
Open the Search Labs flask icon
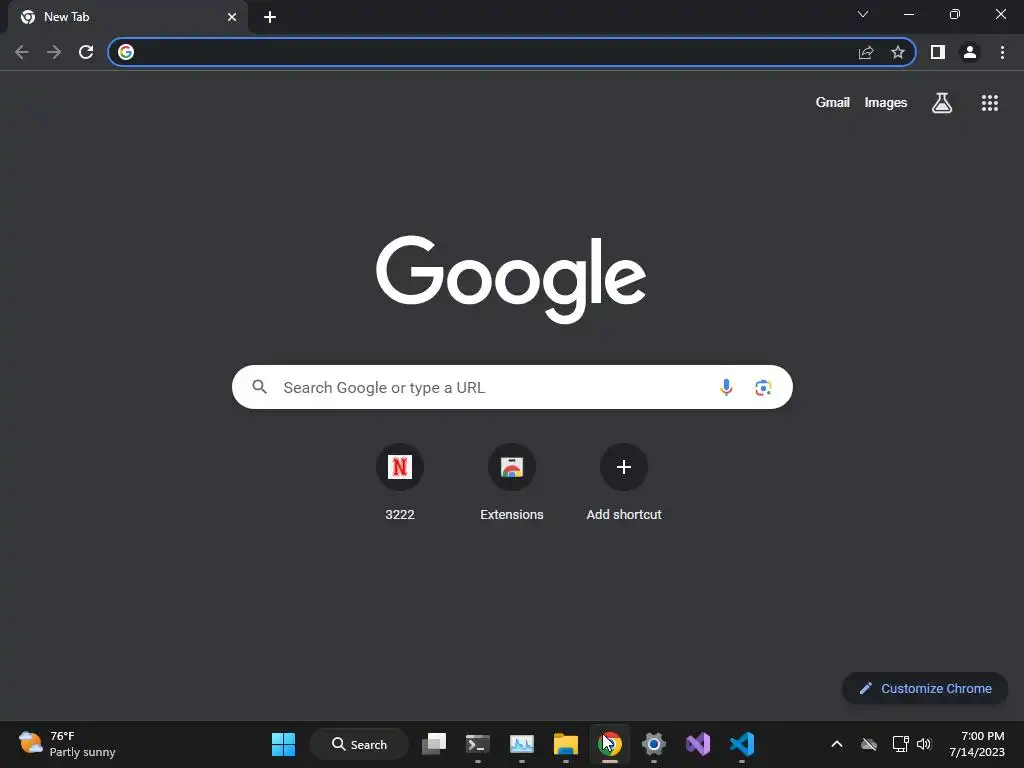point(942,103)
